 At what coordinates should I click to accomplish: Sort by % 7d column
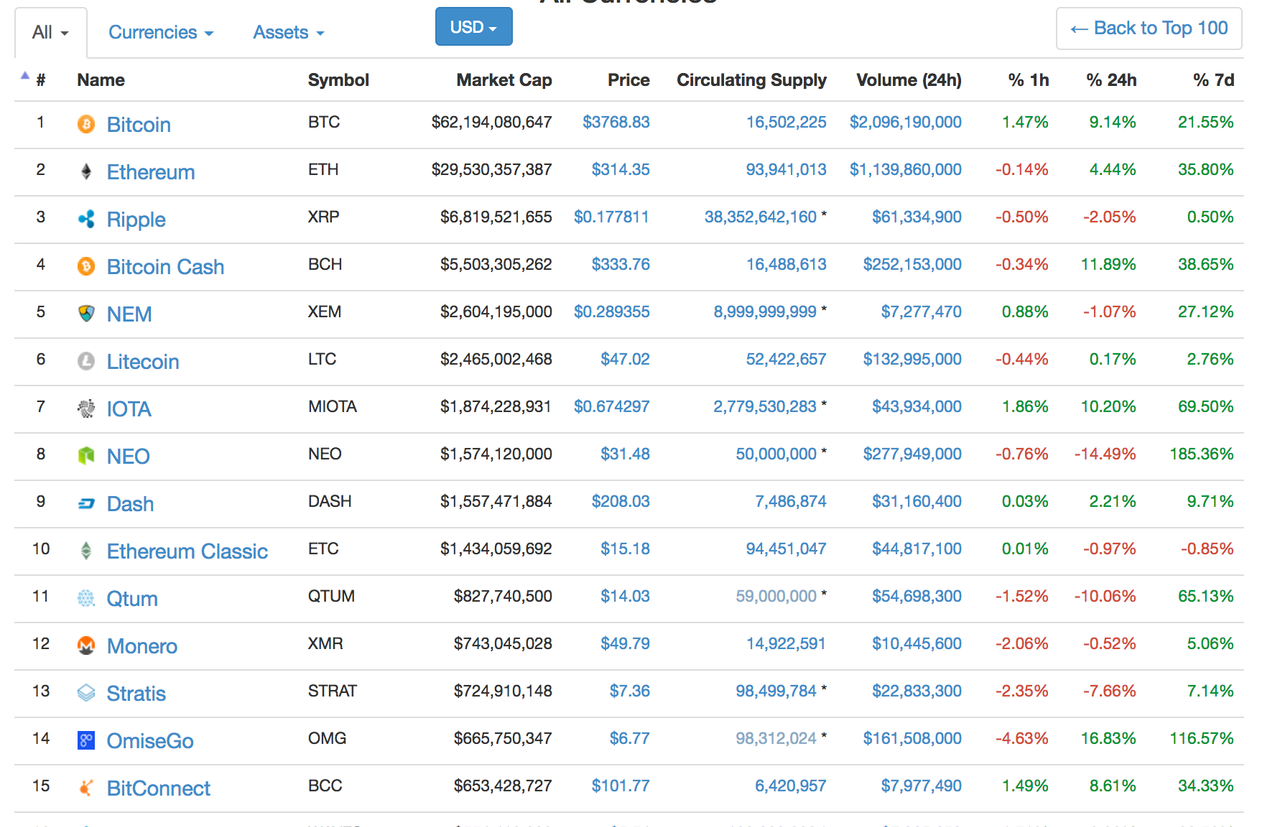click(x=1213, y=80)
